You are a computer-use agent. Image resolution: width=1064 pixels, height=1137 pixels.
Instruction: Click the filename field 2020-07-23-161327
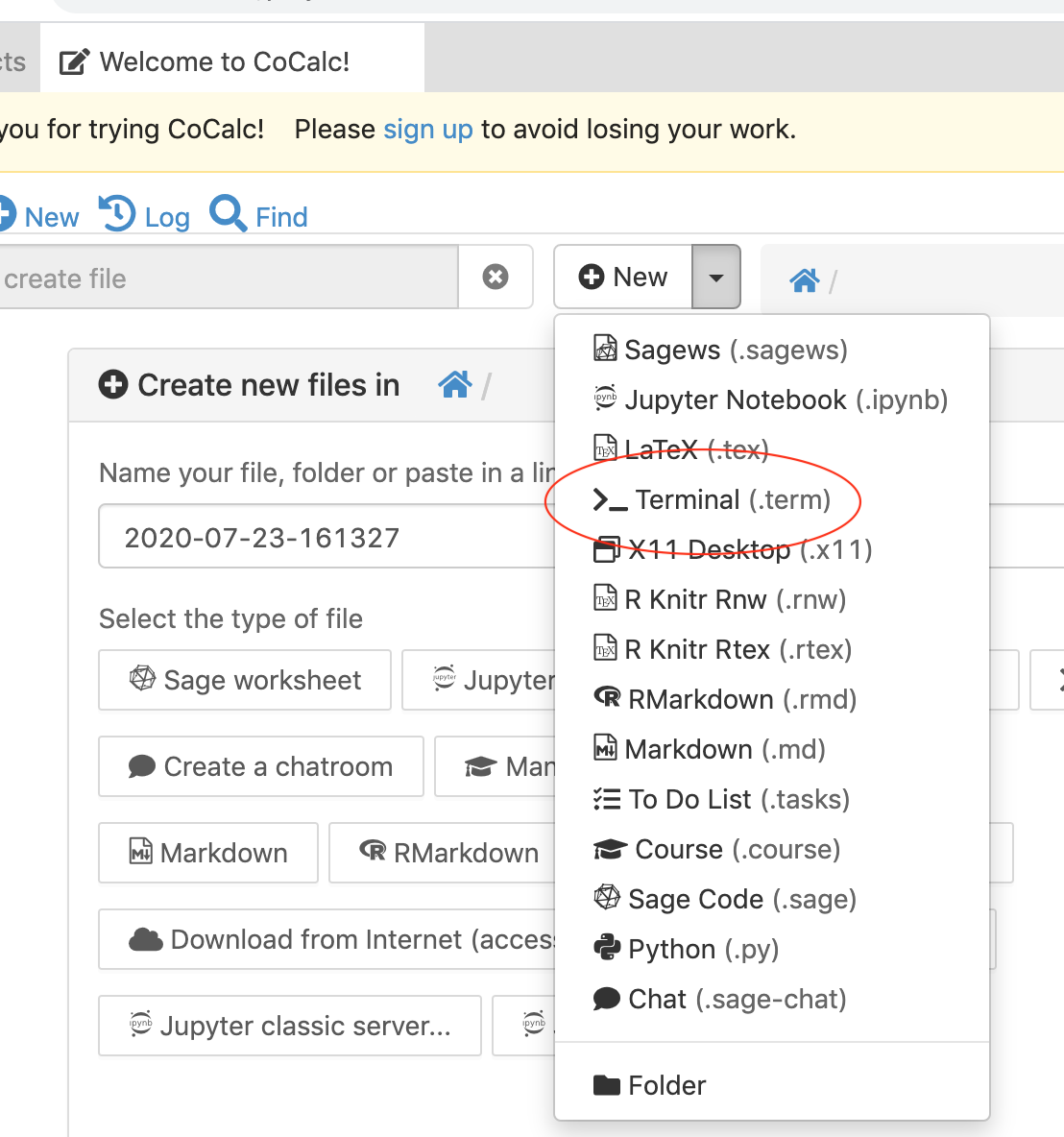click(326, 537)
